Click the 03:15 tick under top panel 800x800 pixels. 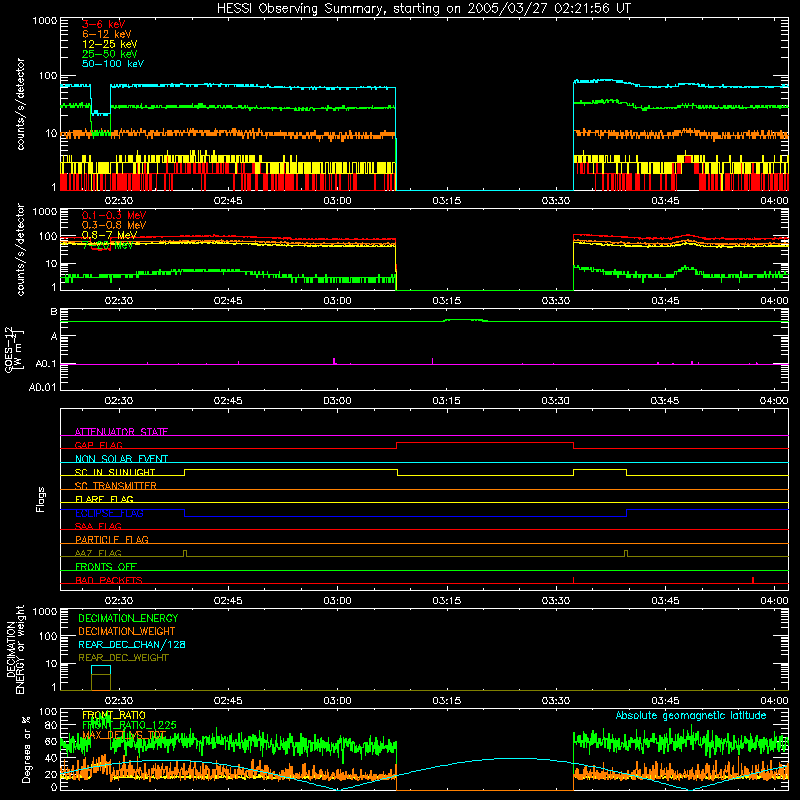(446, 201)
